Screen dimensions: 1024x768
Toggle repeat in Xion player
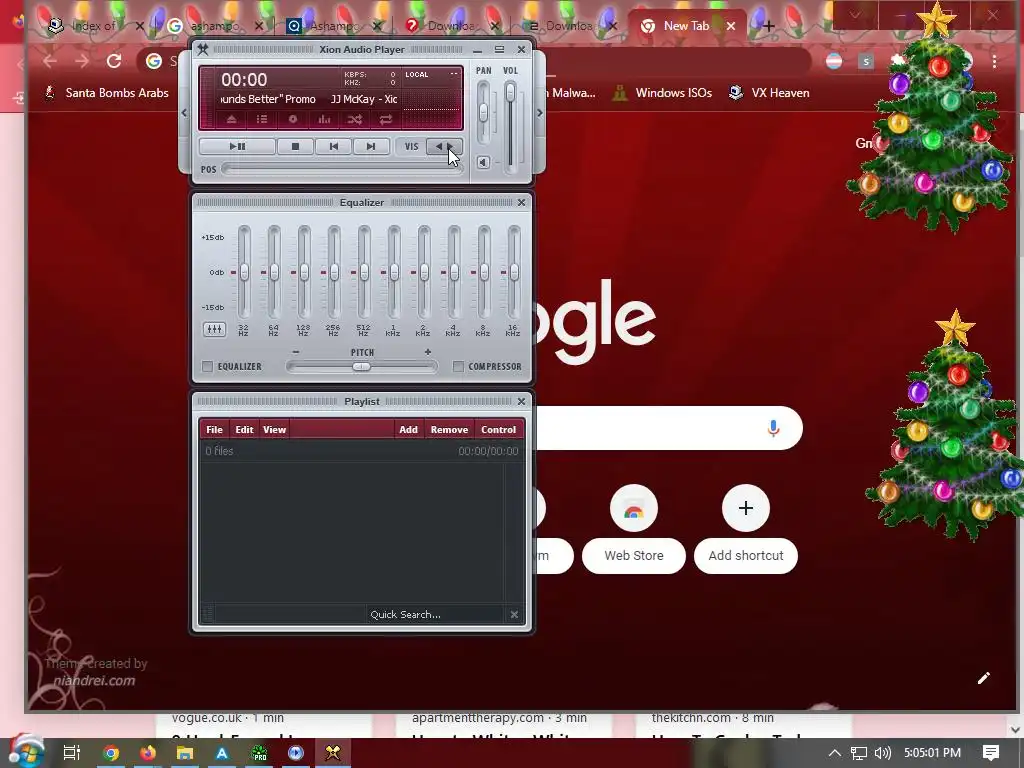(x=386, y=119)
